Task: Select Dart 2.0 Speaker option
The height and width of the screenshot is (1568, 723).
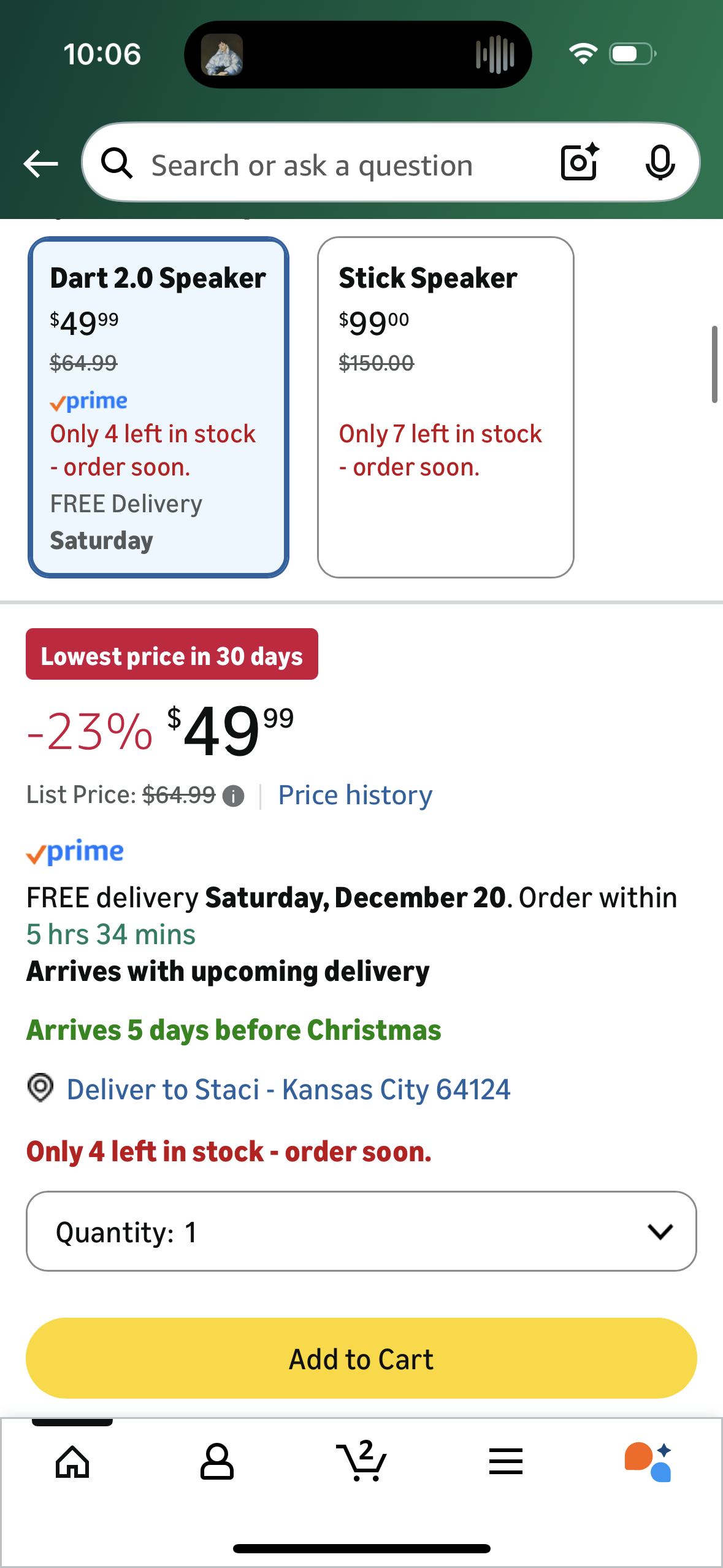Action: (158, 407)
